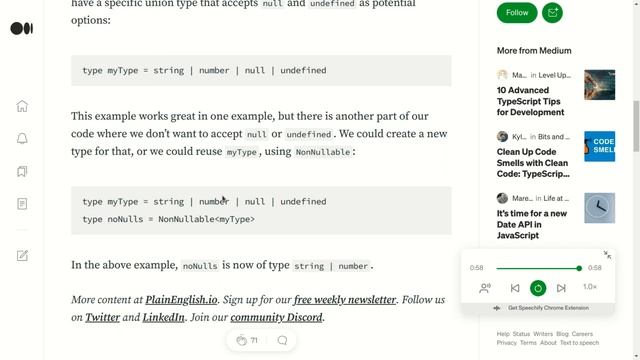Viewport: 640px width, 360px height.
Task: Change playback speed 1.0x
Action: pos(590,287)
